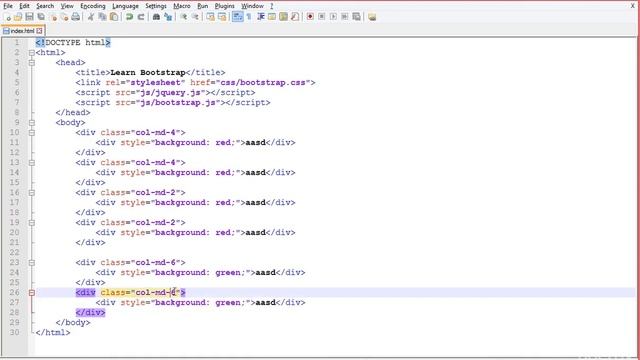Cut selection with the scissors icon

[91, 17]
